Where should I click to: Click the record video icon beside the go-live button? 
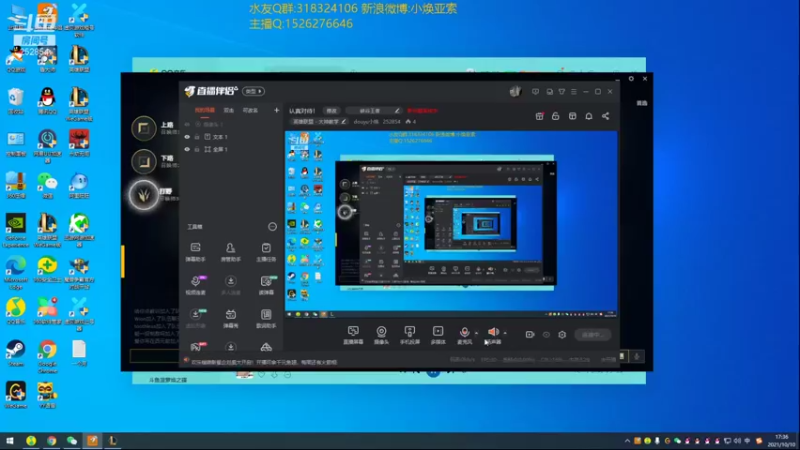click(x=530, y=335)
